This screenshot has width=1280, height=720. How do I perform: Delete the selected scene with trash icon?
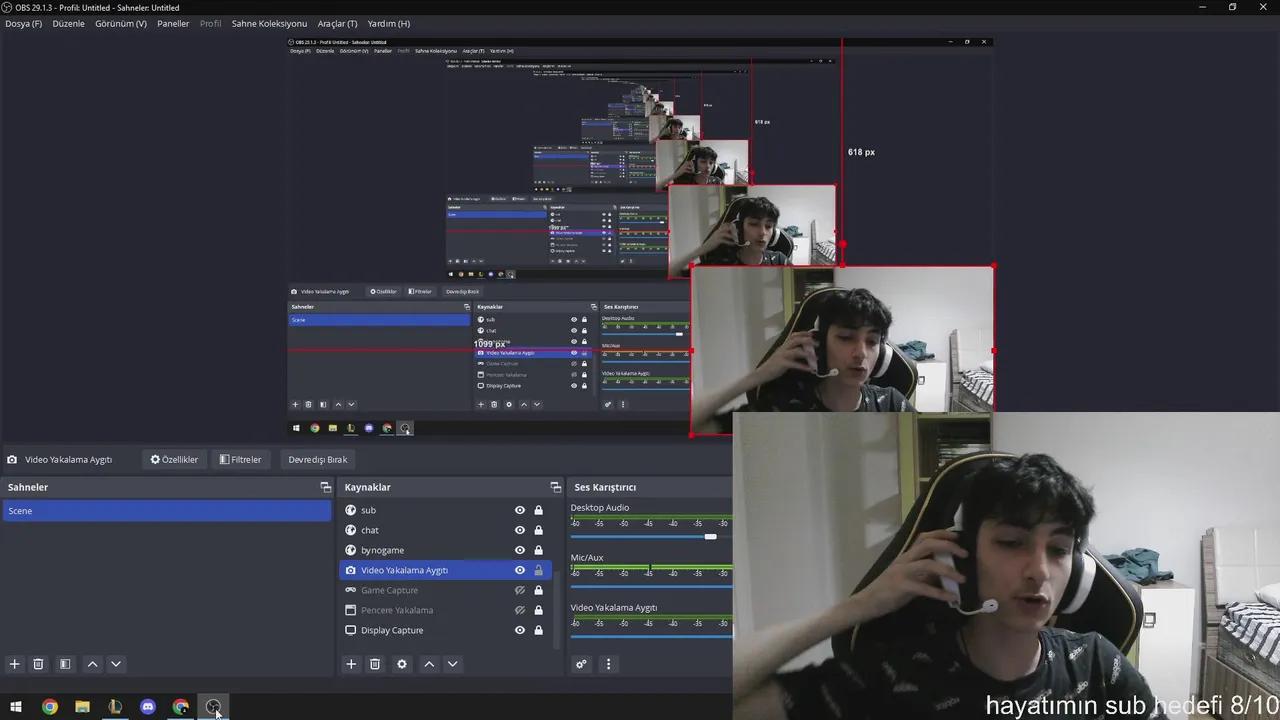click(38, 664)
